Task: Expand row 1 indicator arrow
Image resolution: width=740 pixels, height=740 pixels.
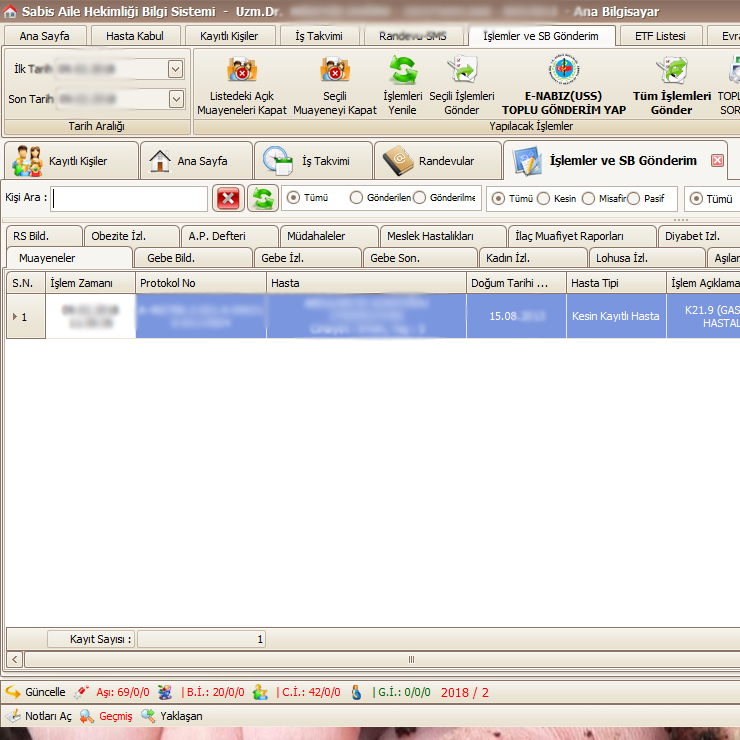Action: [x=15, y=316]
